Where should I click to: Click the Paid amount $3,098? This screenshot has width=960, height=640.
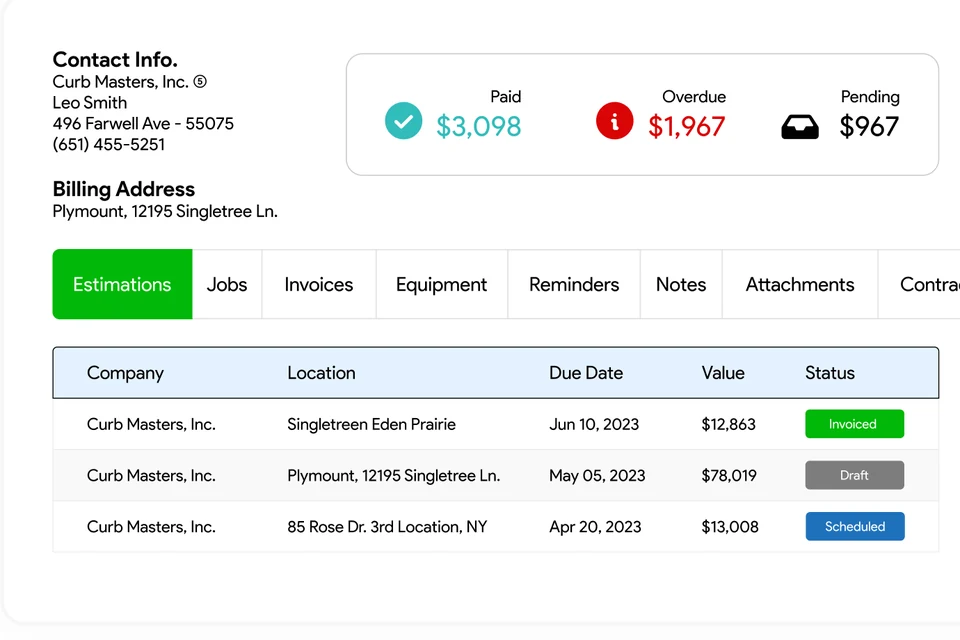[x=479, y=127]
